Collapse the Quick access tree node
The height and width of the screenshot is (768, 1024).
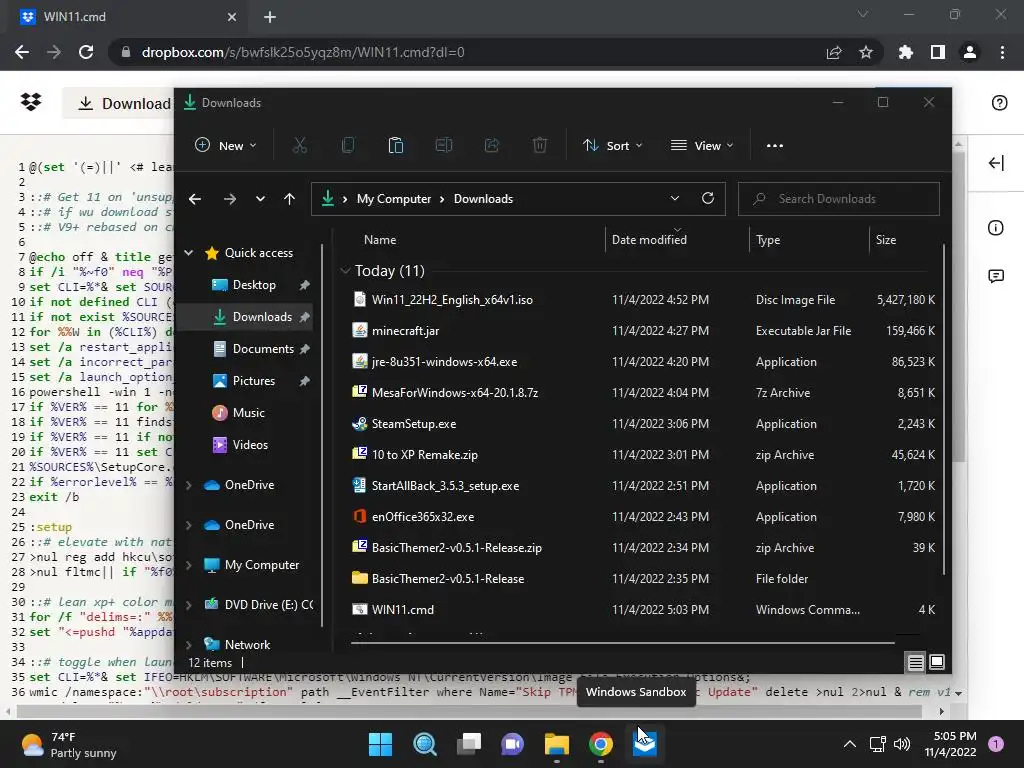[x=189, y=253]
